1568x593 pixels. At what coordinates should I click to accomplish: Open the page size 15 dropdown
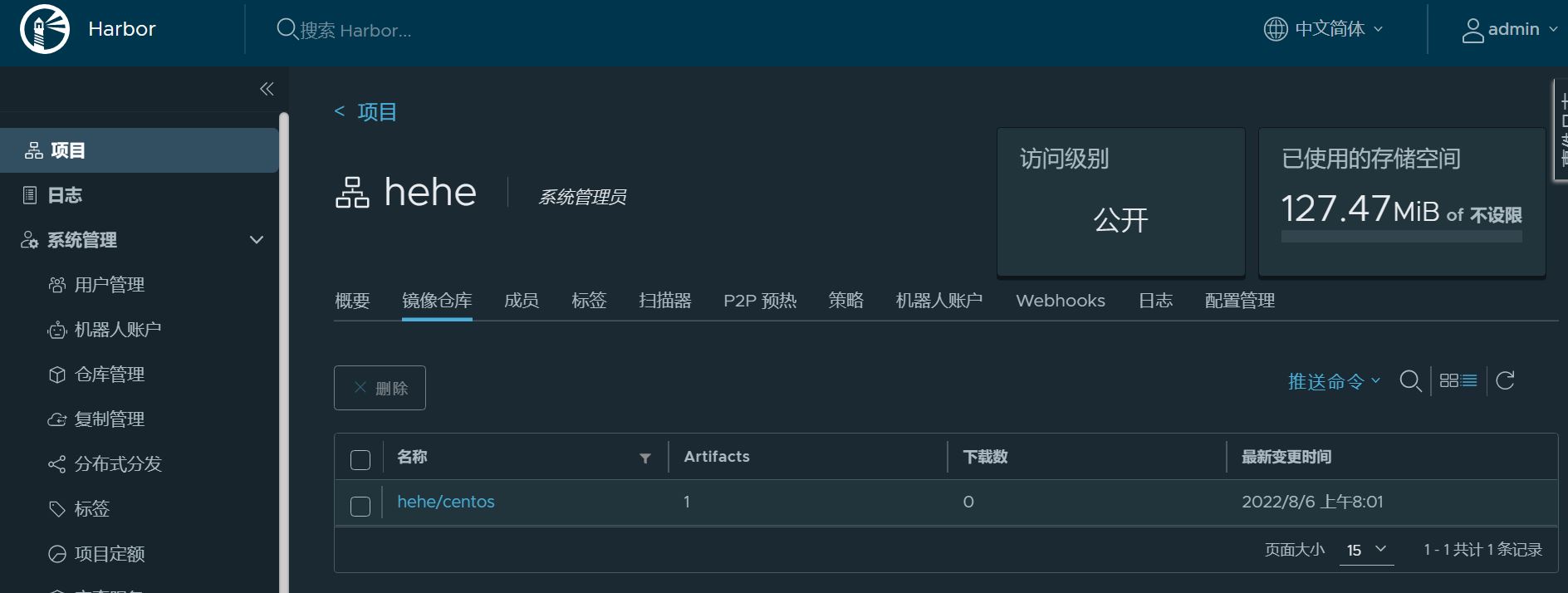coord(1366,550)
